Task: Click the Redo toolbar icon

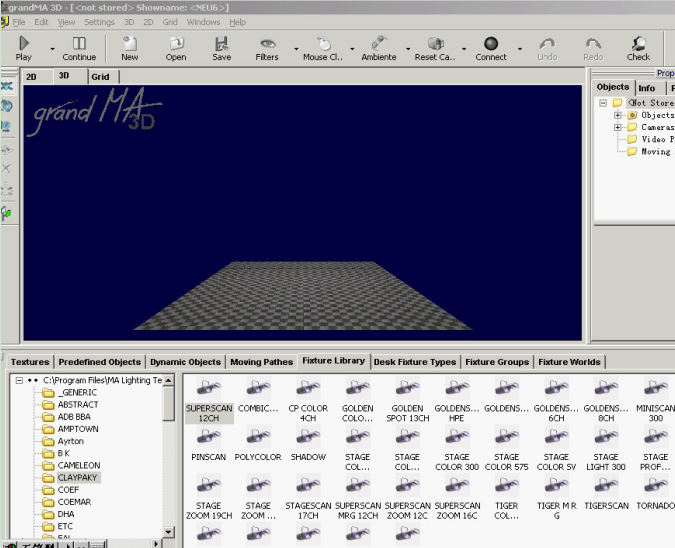Action: (x=593, y=48)
